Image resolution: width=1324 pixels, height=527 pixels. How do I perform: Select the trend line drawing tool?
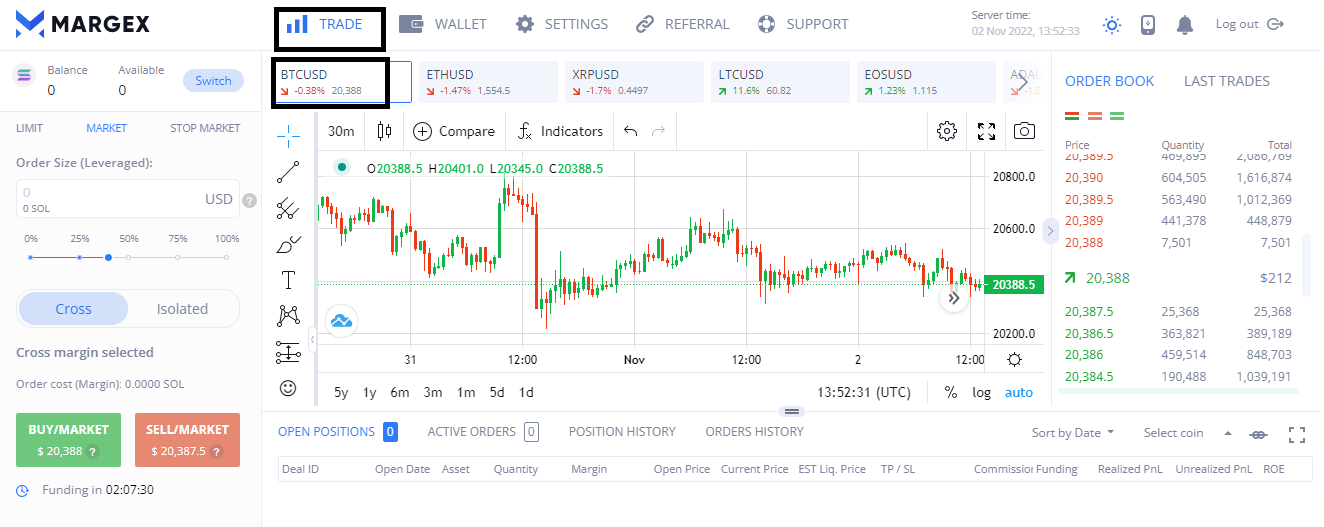point(288,172)
